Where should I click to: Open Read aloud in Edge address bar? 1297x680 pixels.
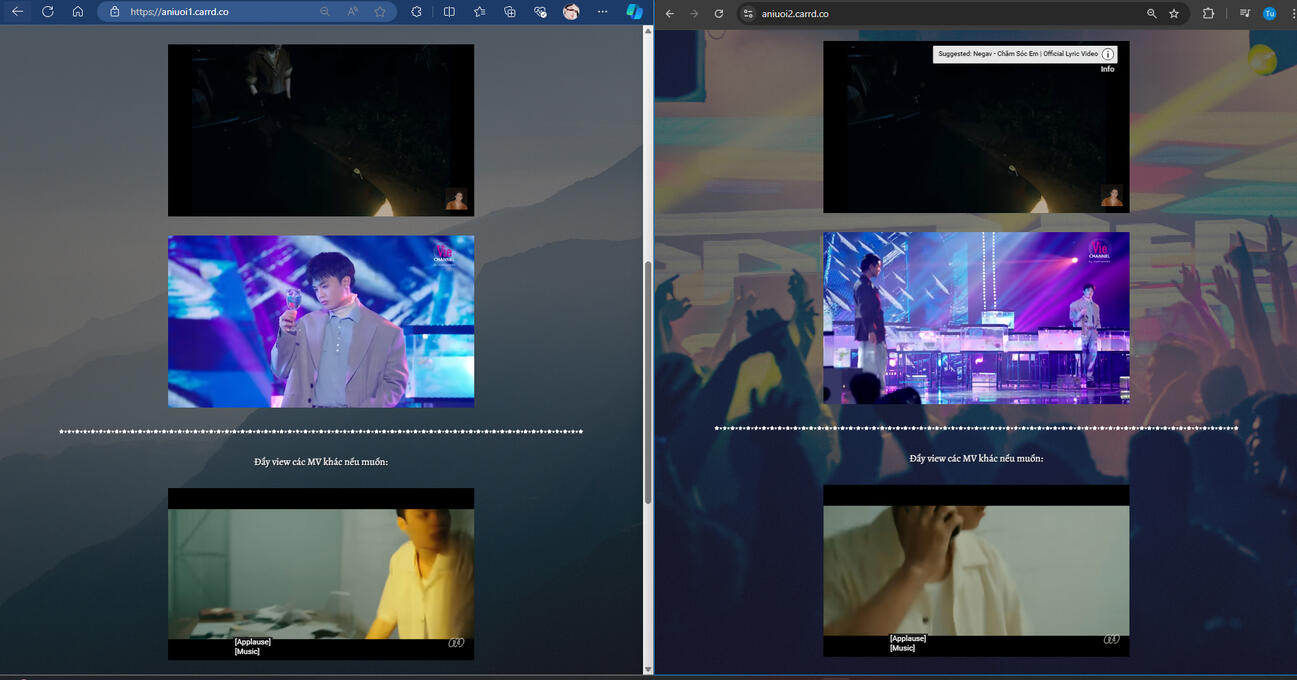353,12
